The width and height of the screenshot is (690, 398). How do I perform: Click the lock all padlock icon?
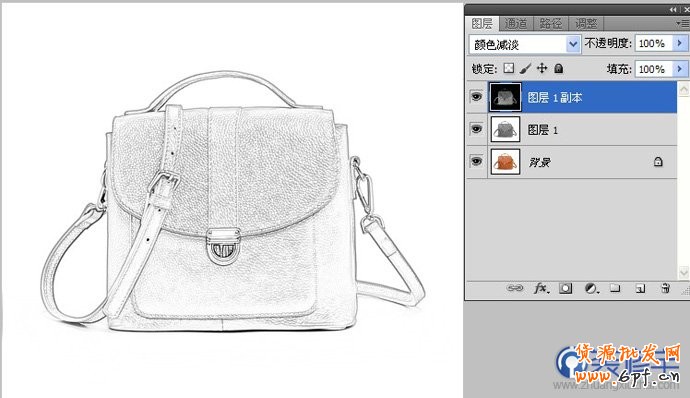pos(558,68)
